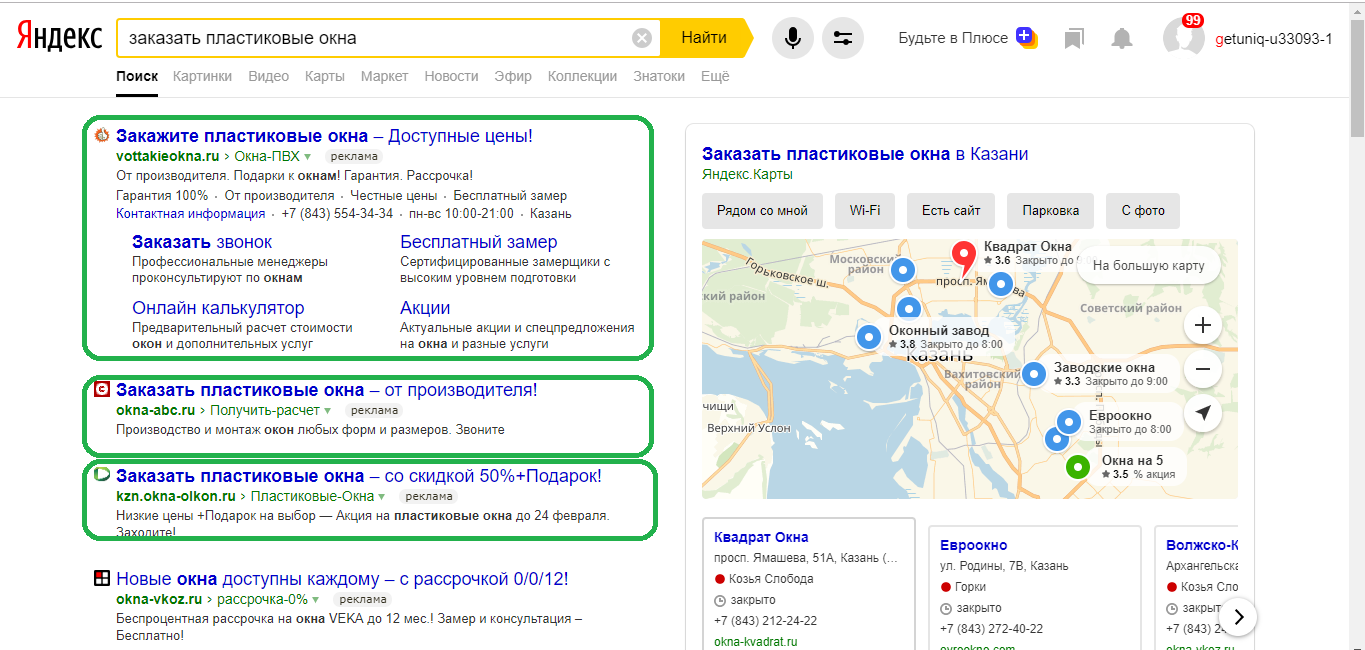Switch to the Картинки tab
The image size is (1365, 650).
point(202,76)
